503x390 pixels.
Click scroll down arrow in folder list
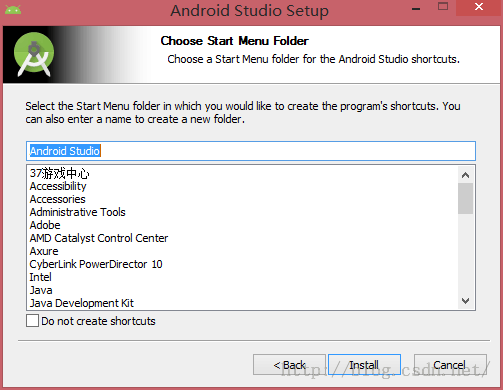pyautogui.click(x=466, y=301)
